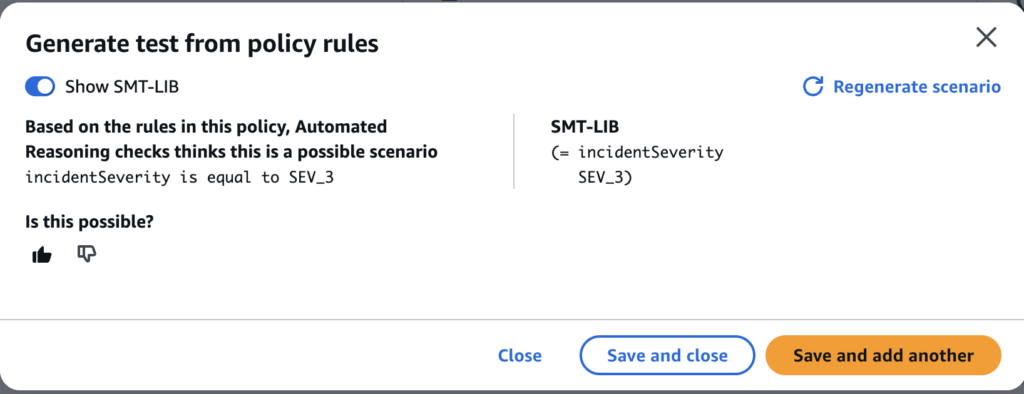Click "Reasoning checks thinks this is a possible scenario" line
Screen dimensions: 1024x394
click(x=231, y=152)
